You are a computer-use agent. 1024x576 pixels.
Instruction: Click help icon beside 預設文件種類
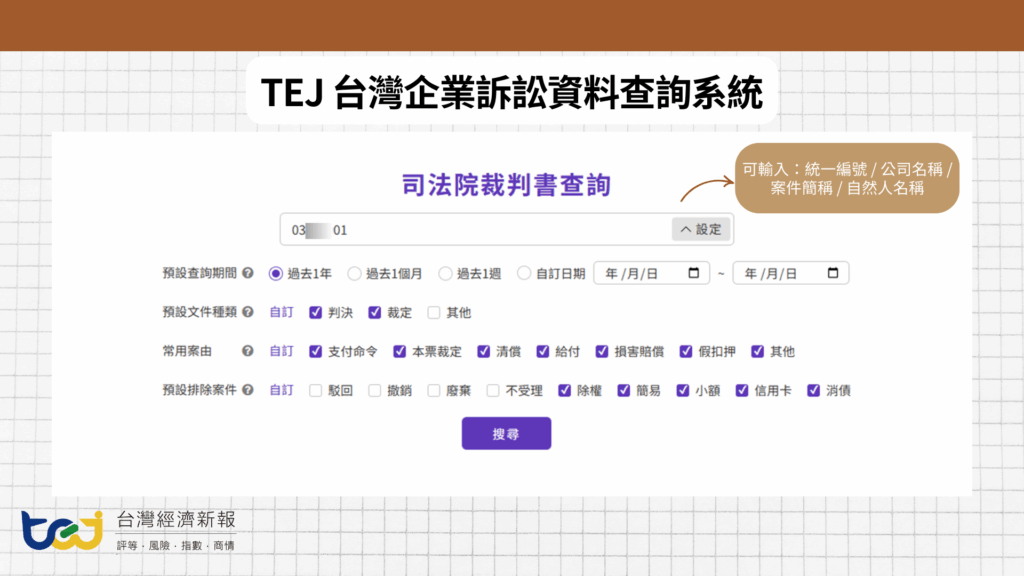tap(247, 312)
